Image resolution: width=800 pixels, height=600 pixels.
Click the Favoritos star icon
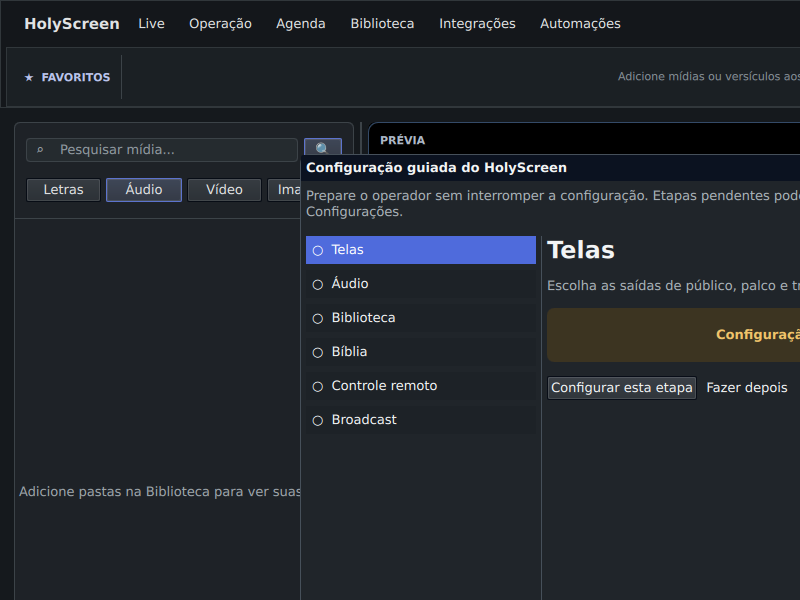coord(29,77)
